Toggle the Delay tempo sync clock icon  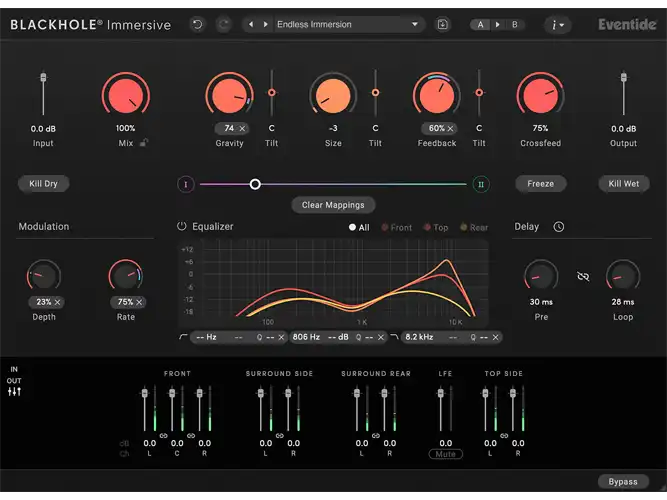(x=559, y=227)
